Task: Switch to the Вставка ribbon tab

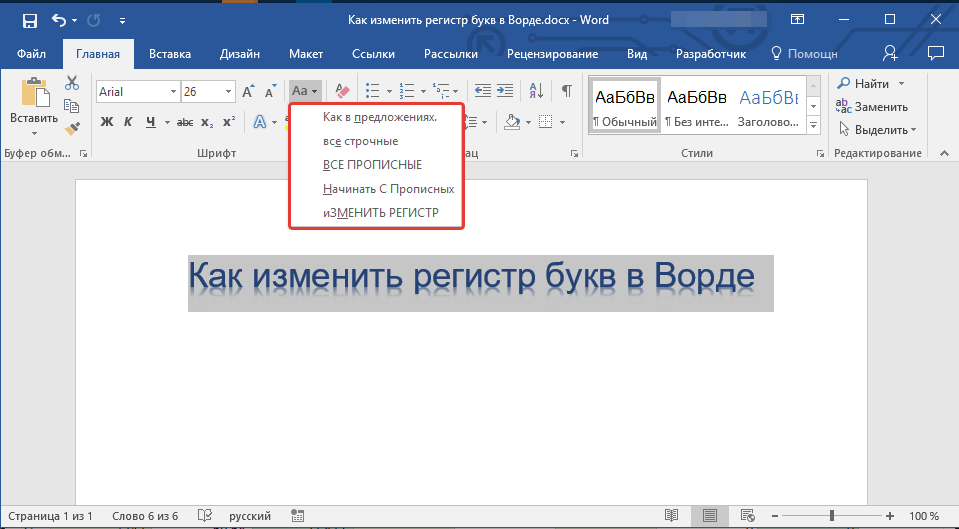Action: (x=170, y=54)
